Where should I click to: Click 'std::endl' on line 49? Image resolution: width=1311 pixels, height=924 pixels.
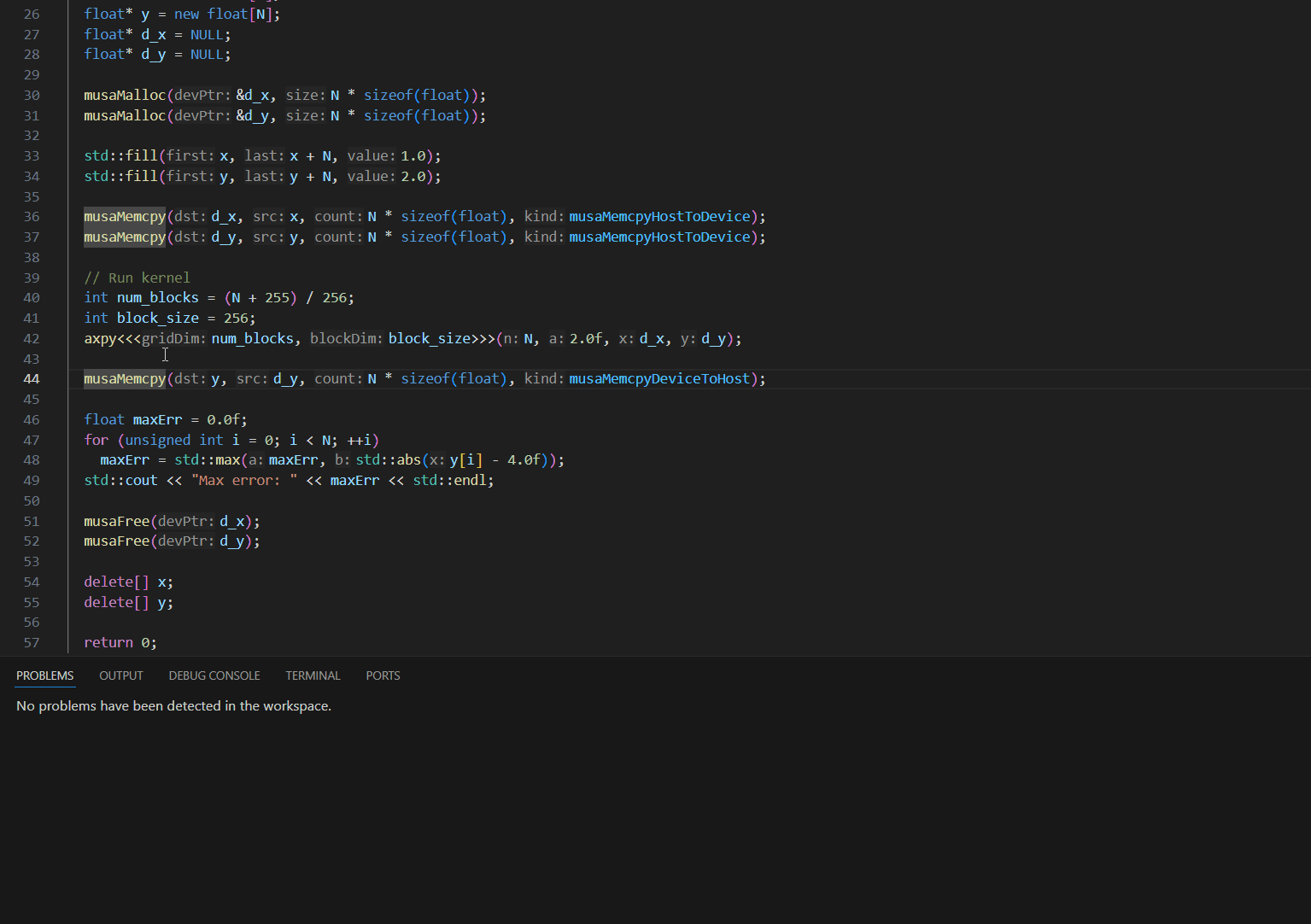pos(449,481)
